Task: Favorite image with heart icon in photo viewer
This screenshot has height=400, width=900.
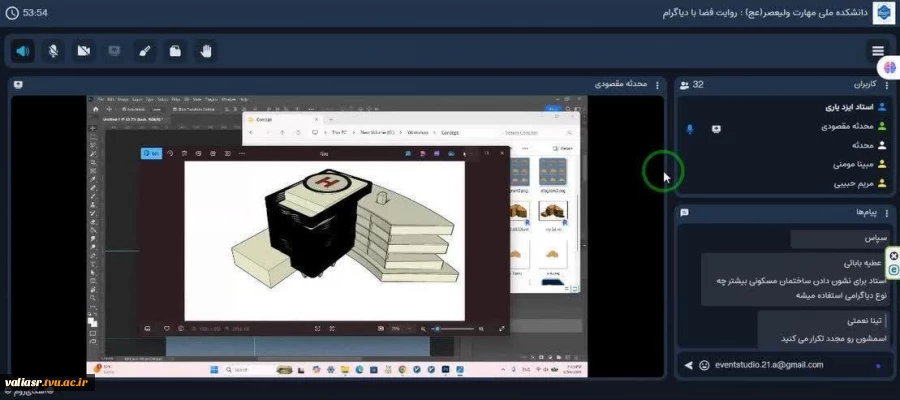Action: (166, 329)
